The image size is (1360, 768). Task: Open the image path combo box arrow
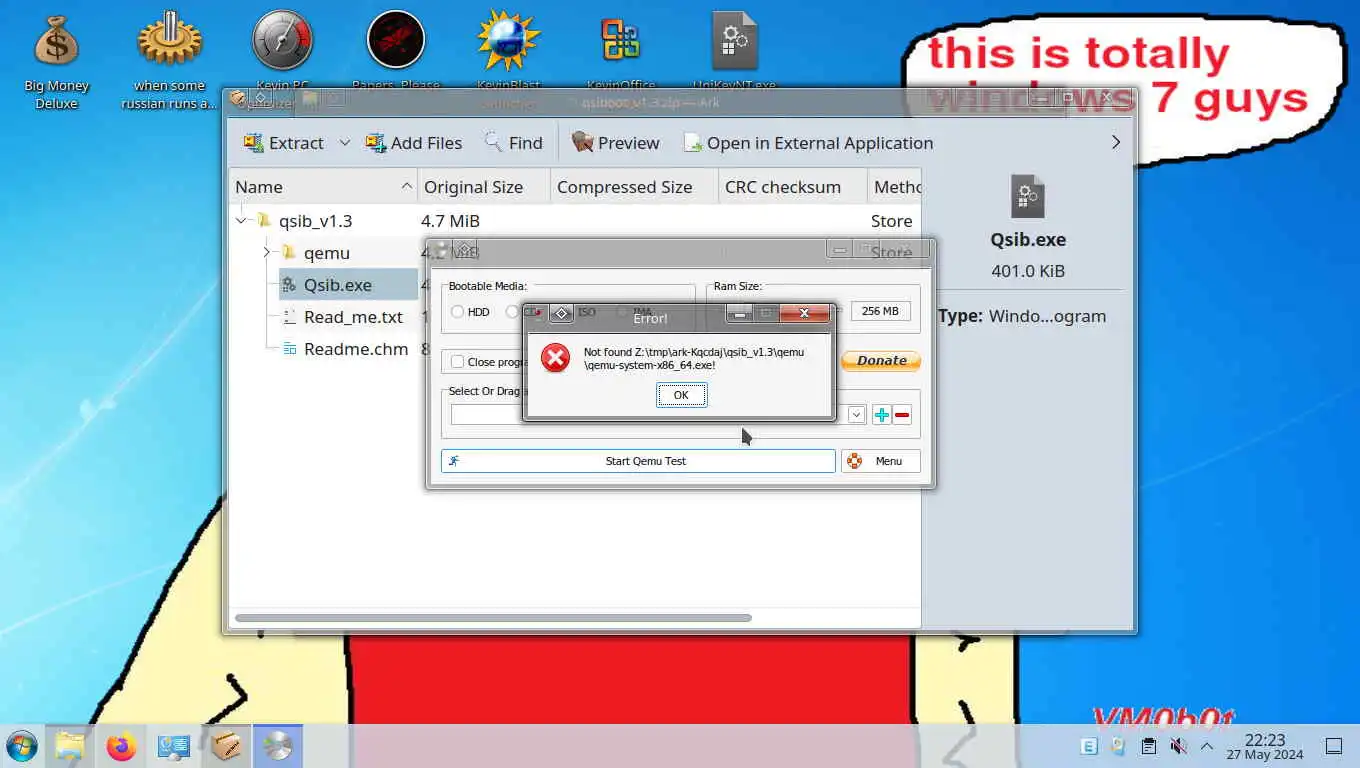pyautogui.click(x=857, y=415)
